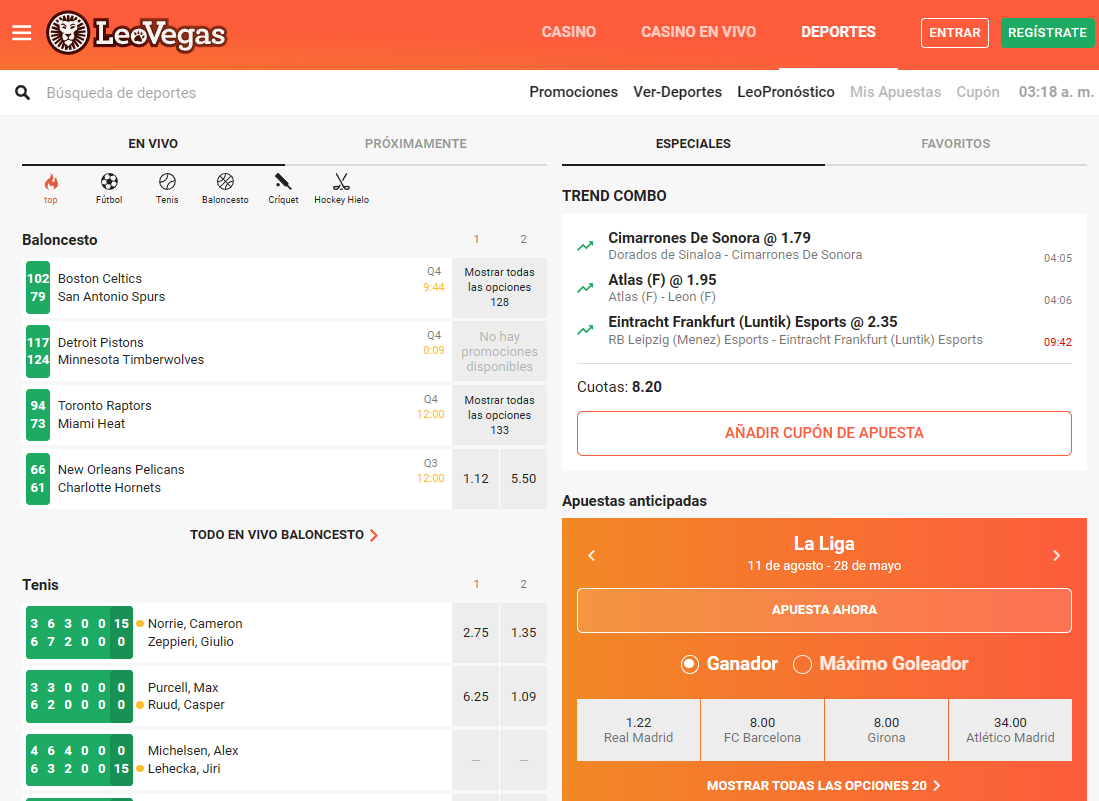Screen dimensions: 1099x801
Task: Bet 2.75 on Norrie, Cameron
Action: (x=476, y=633)
